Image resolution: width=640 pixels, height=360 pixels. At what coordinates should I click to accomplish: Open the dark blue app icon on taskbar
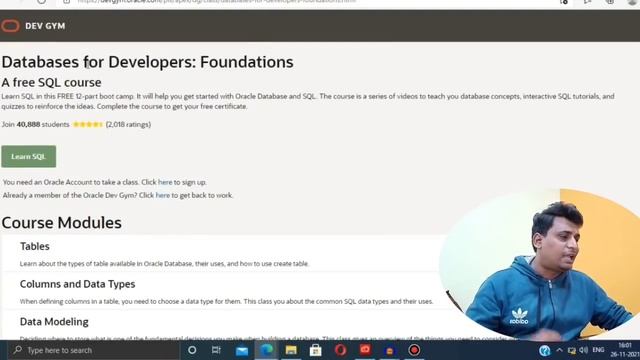[x=390, y=351]
